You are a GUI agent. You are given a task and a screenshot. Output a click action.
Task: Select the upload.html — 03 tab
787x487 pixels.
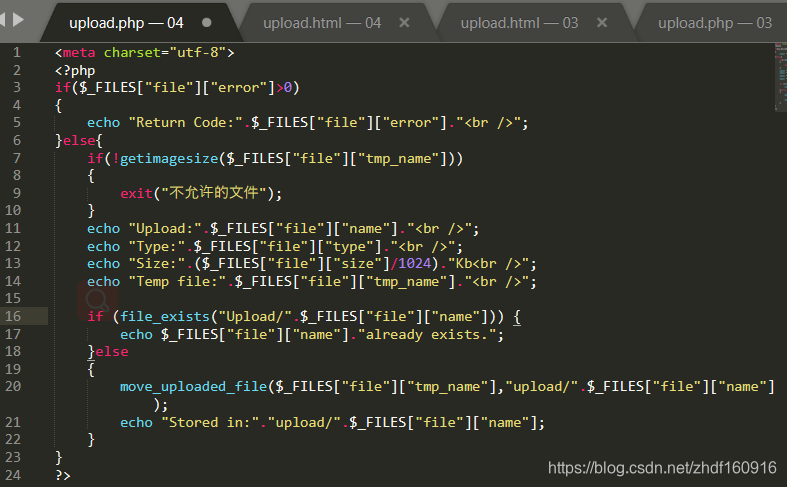(519, 22)
